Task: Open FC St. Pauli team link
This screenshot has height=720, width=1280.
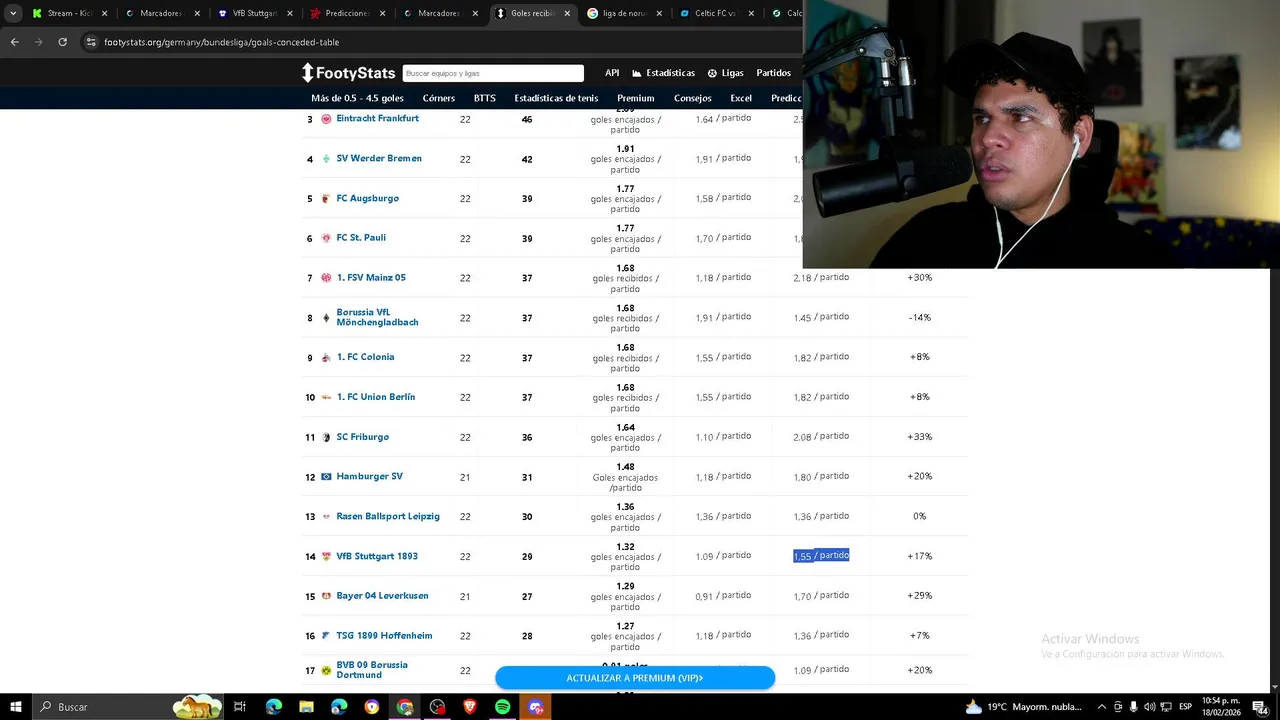Action: coord(361,237)
